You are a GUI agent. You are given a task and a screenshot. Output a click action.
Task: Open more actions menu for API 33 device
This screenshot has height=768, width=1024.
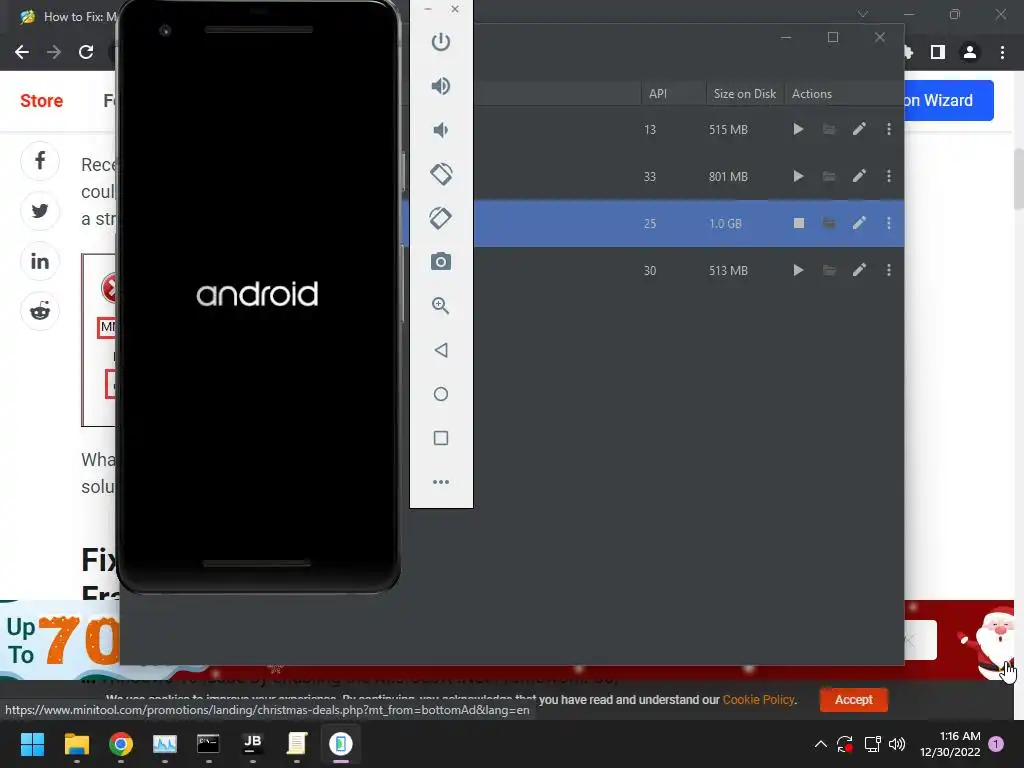coord(889,176)
